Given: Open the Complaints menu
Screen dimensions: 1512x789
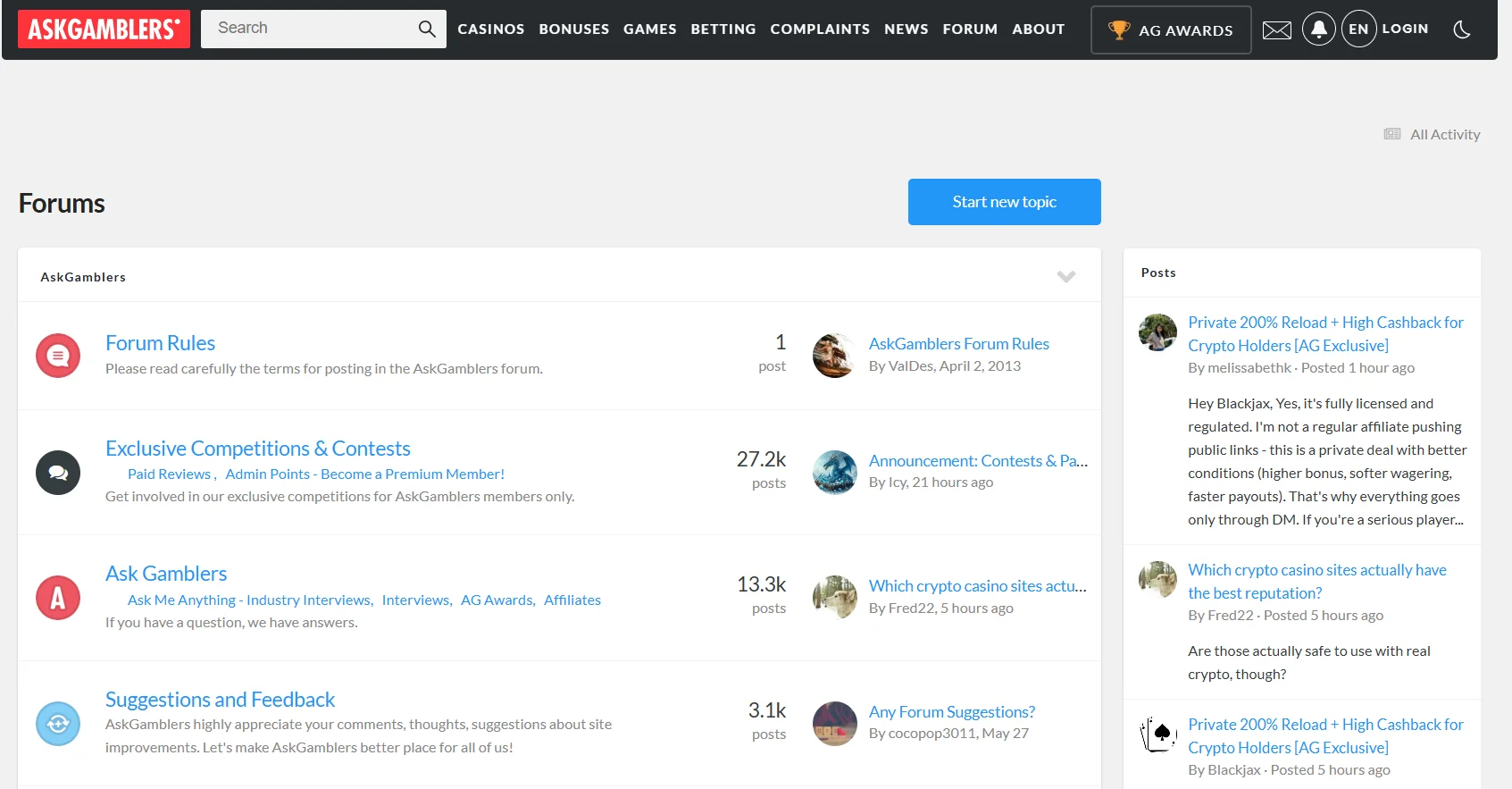Looking at the screenshot, I should (820, 29).
